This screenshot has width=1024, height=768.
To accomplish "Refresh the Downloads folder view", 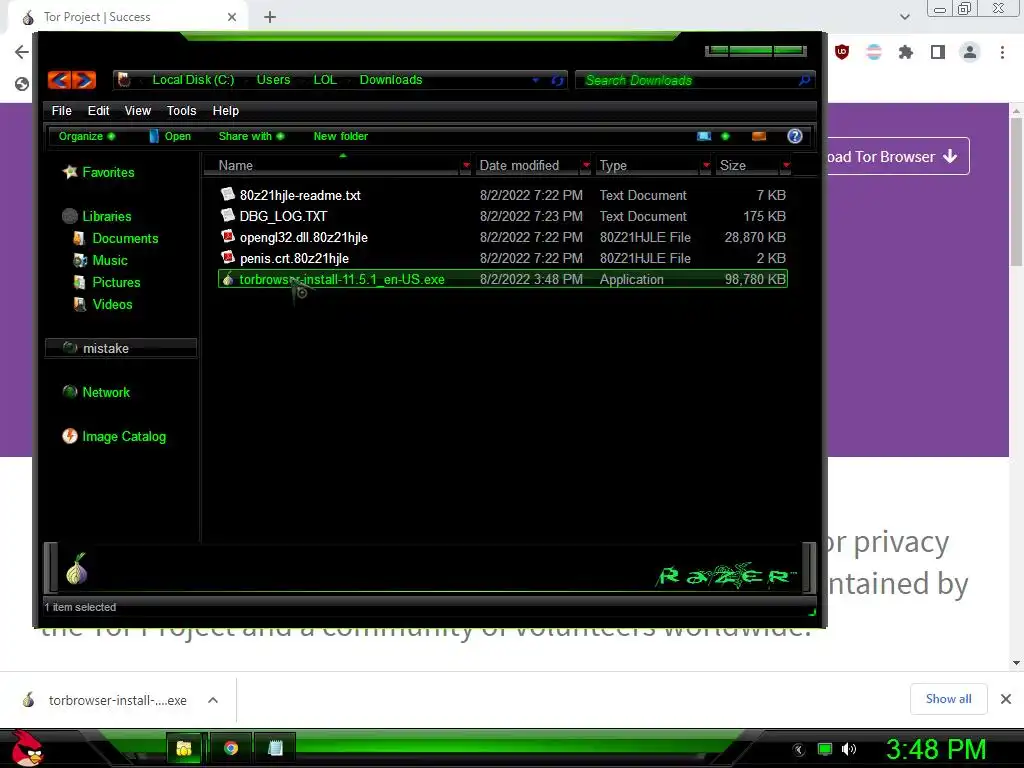I will point(557,80).
